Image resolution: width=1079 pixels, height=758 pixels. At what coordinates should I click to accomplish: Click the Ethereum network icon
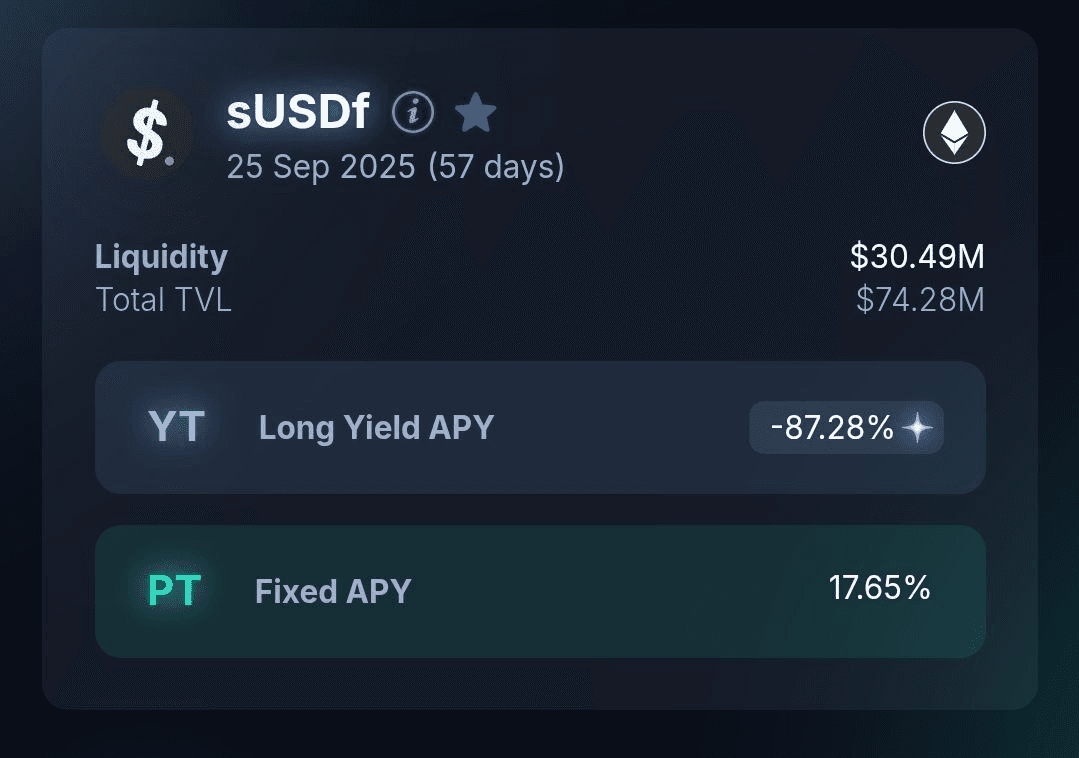pos(954,133)
